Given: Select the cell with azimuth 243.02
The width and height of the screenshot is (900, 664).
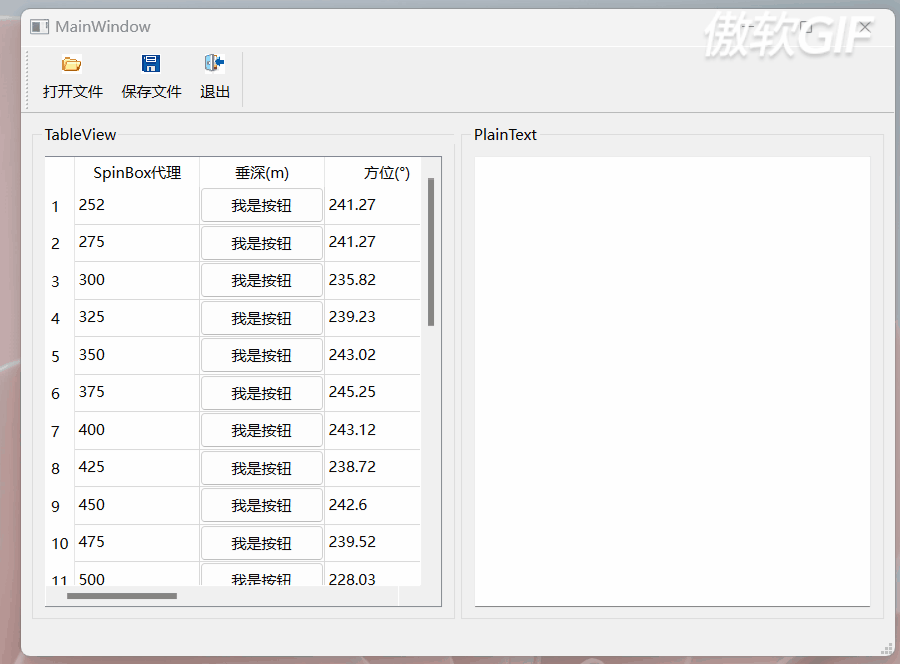Looking at the screenshot, I should click(372, 355).
